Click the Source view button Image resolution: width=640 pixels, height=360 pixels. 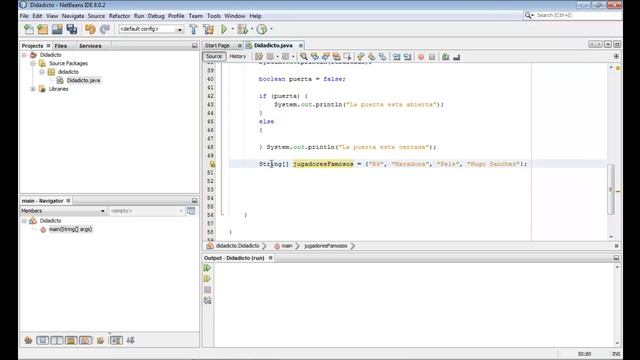pos(214,56)
